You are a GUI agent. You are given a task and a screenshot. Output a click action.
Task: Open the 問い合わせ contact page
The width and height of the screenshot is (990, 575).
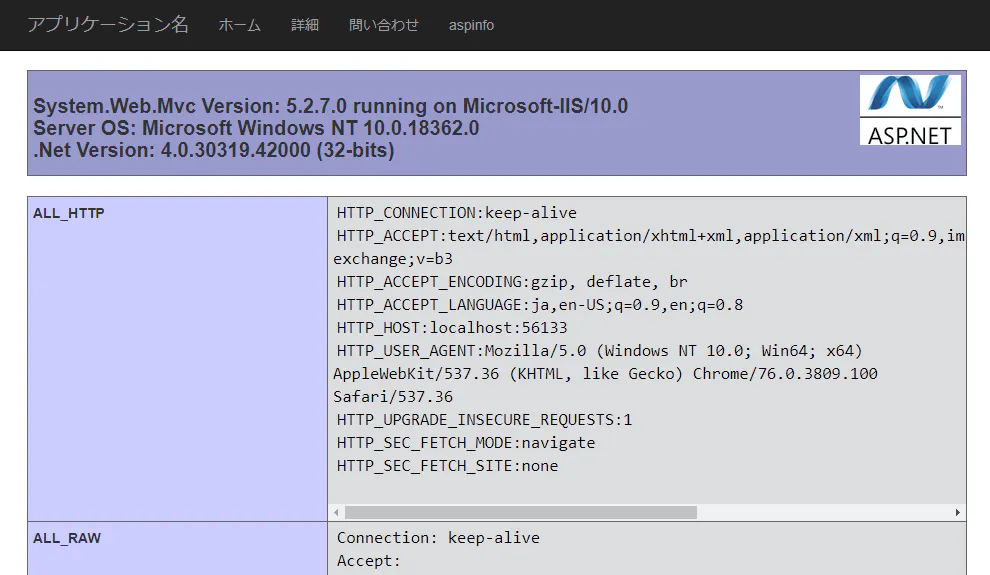(x=383, y=25)
